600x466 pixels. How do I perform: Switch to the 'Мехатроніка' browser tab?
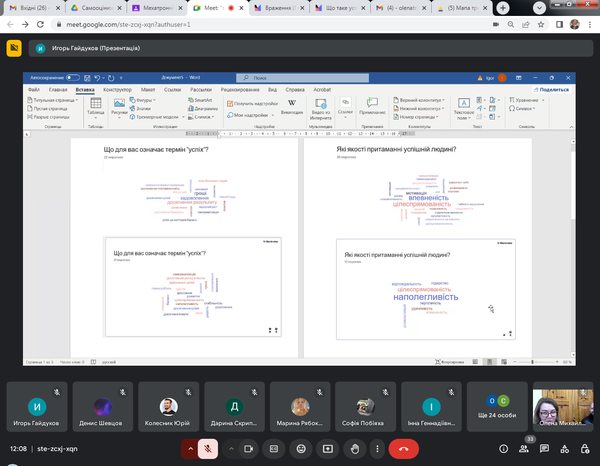[x=156, y=7]
